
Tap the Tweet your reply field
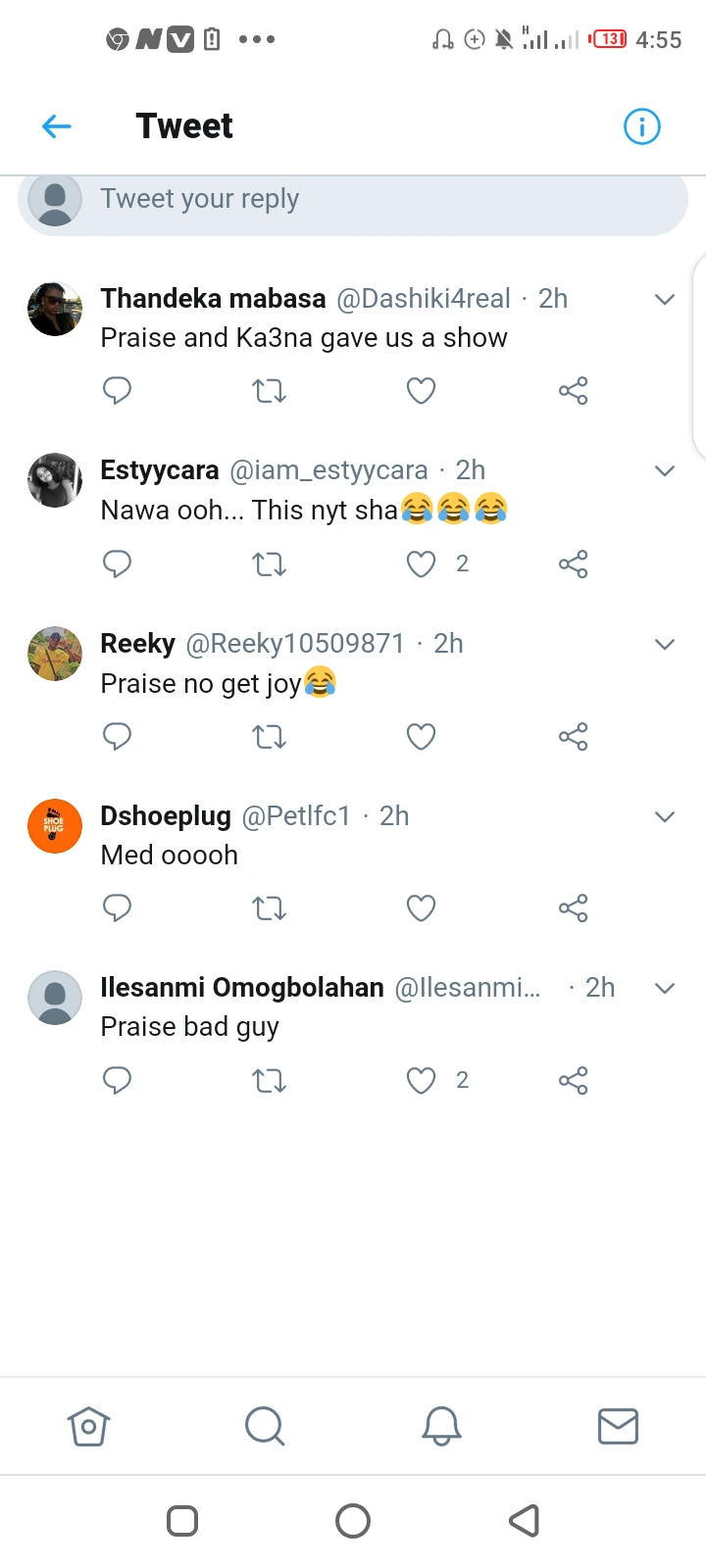click(353, 200)
